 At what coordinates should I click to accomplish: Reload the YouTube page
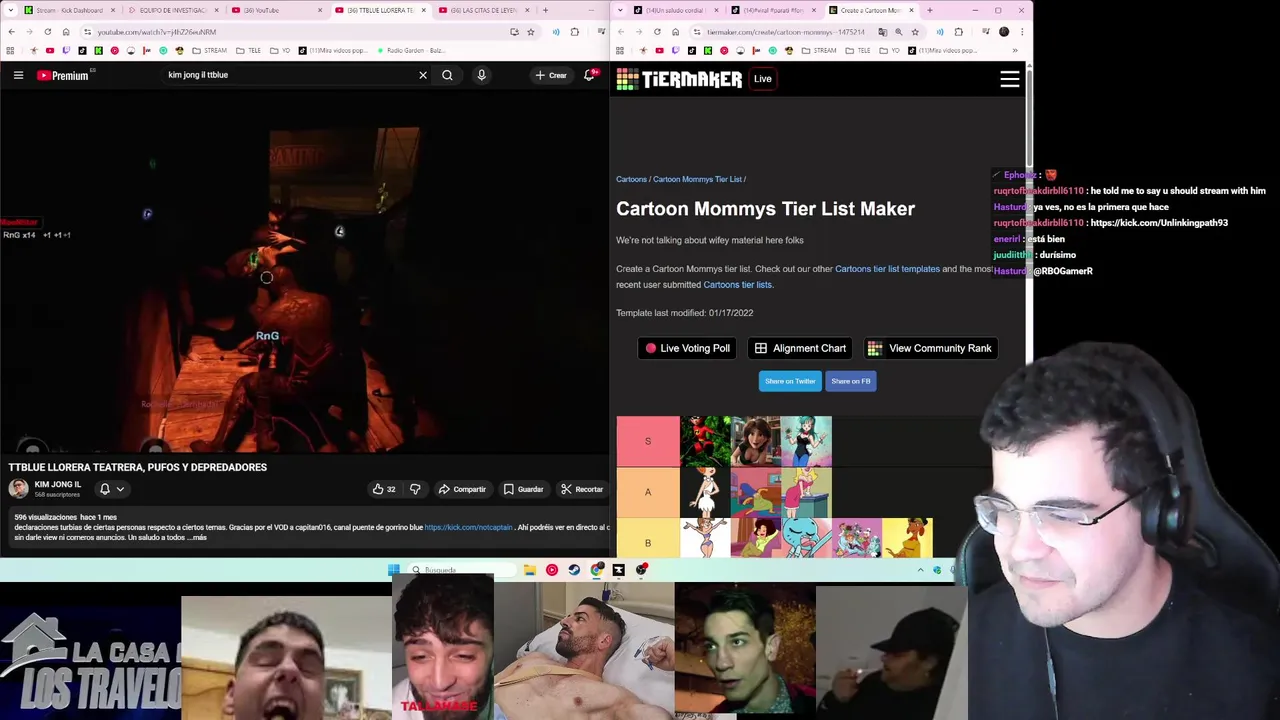[x=47, y=32]
